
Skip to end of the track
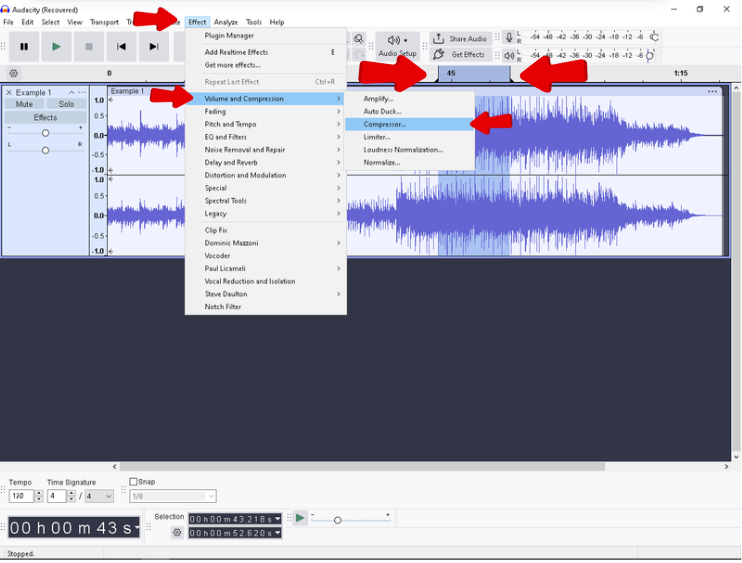[x=153, y=46]
